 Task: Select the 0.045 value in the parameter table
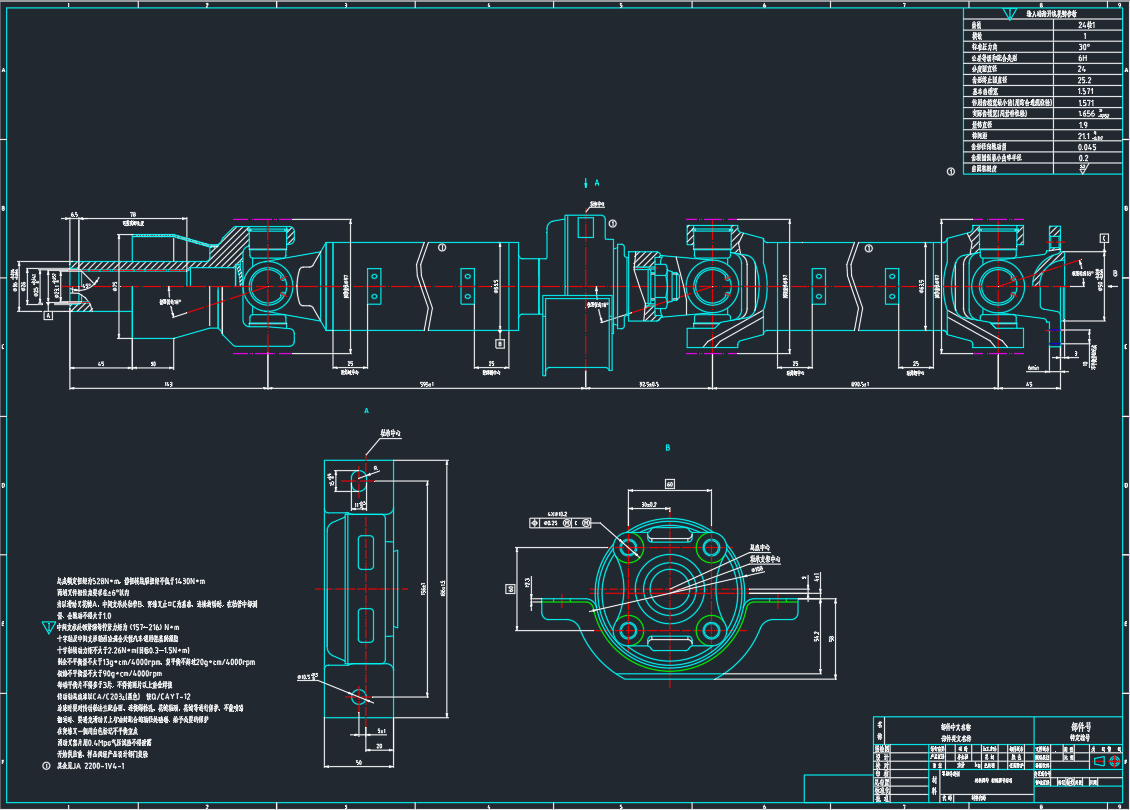1087,147
